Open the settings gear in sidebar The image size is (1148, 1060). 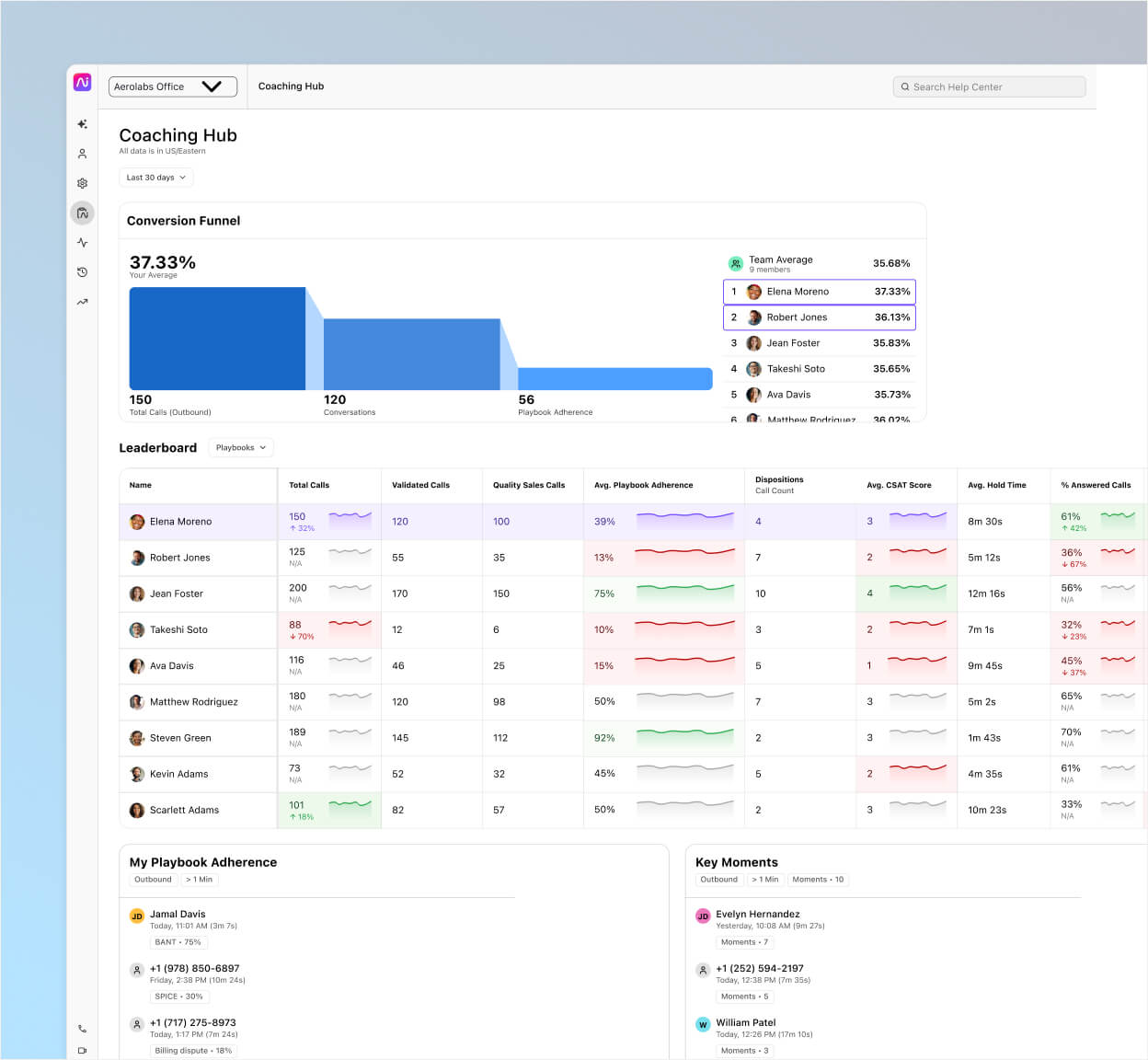(x=82, y=182)
